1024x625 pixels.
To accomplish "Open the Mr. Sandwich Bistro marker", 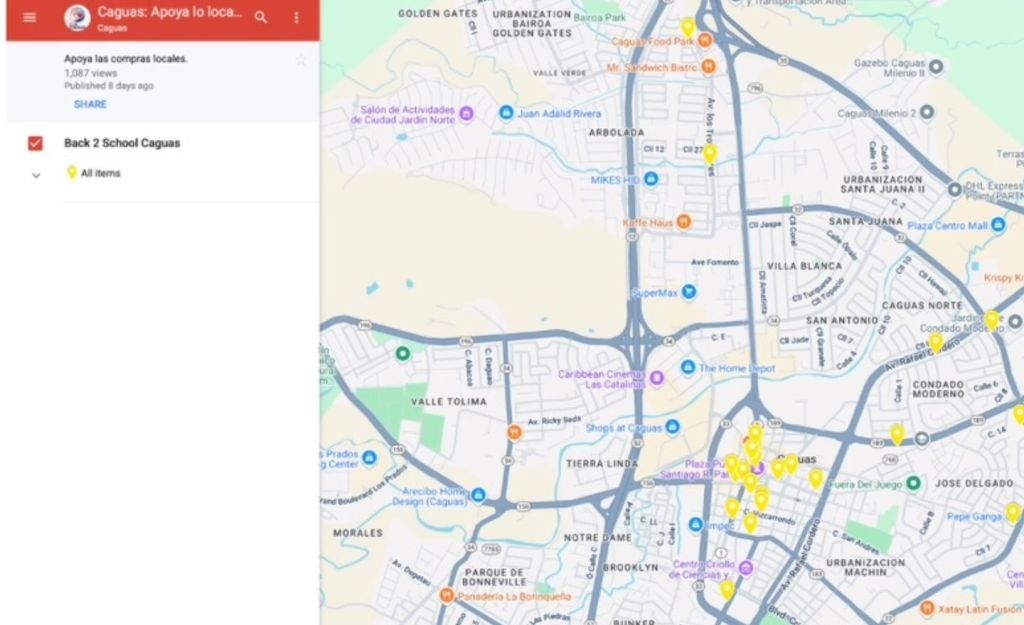I will (x=709, y=67).
